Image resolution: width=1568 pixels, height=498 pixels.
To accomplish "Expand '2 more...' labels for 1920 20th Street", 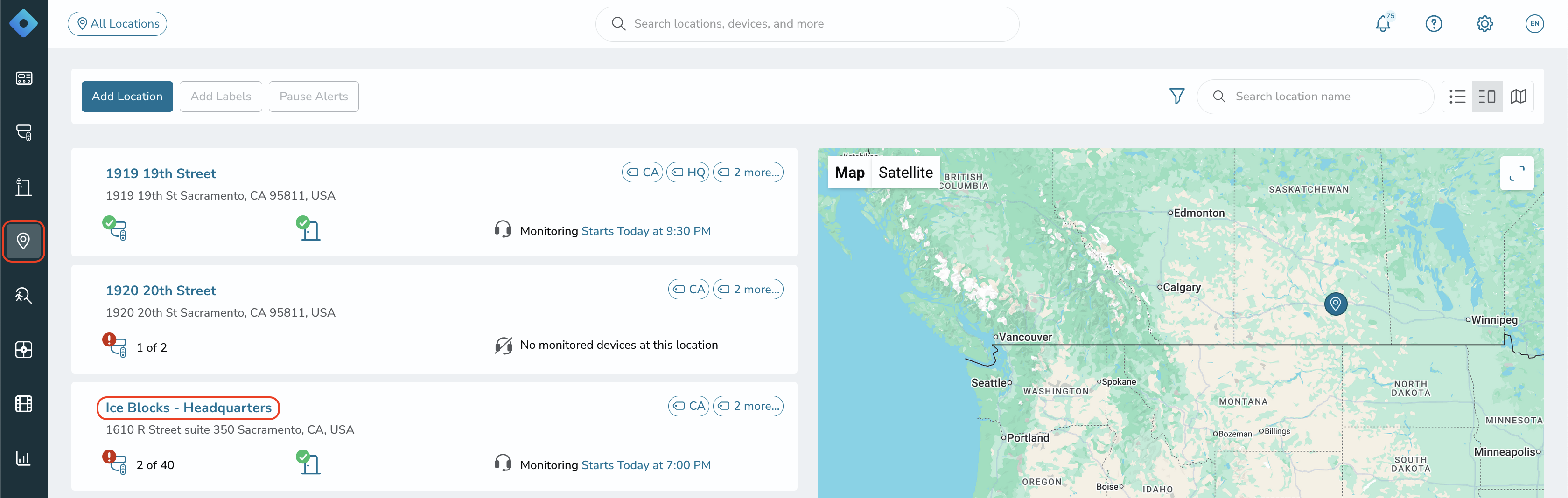I will click(748, 290).
